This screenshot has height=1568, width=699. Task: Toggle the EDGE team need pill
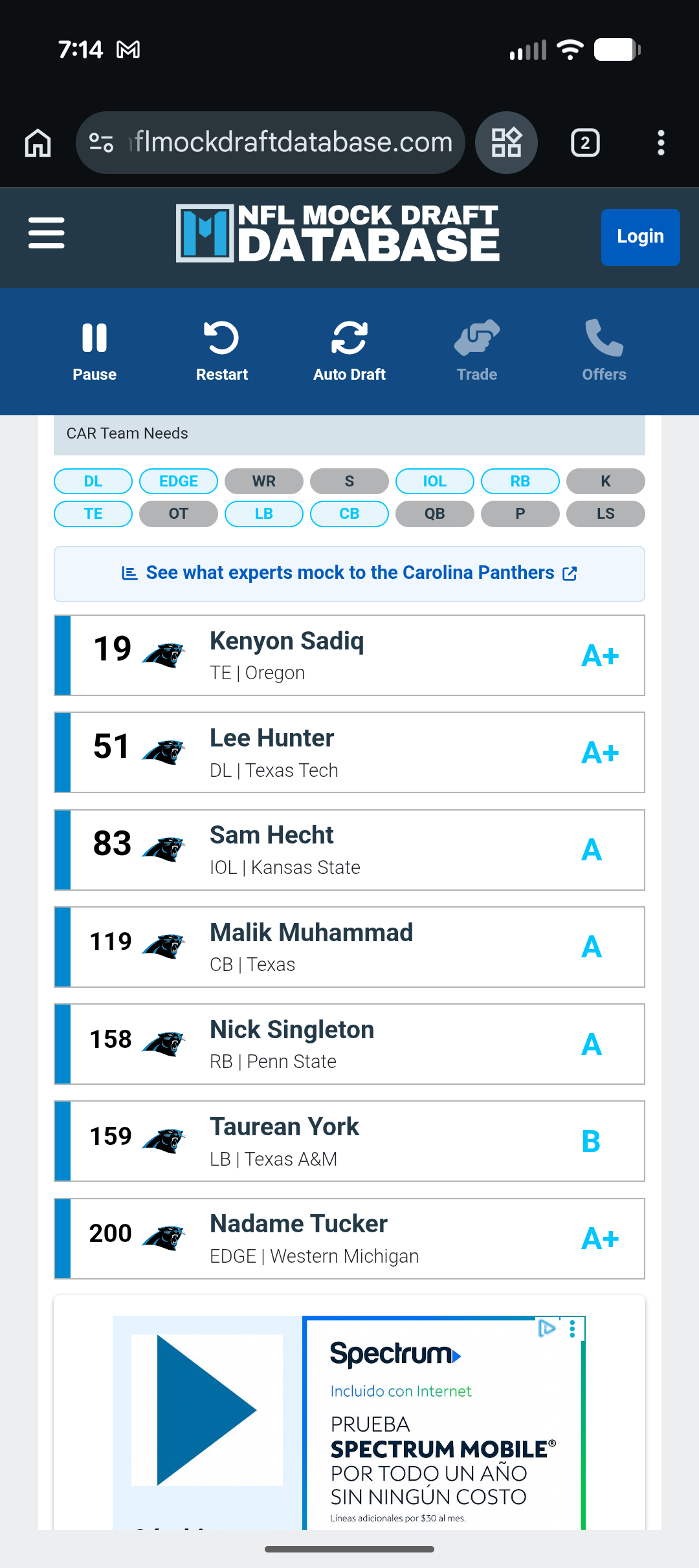tap(179, 481)
